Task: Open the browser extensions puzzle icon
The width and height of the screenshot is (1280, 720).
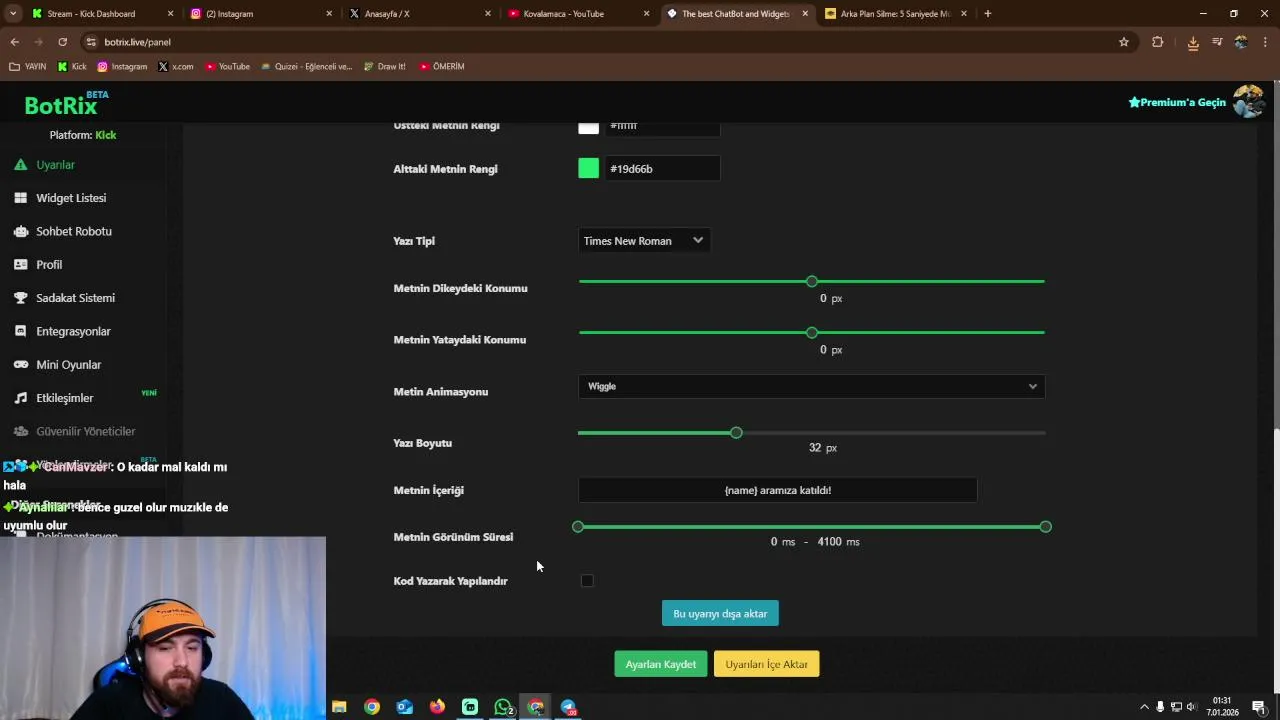Action: click(1158, 42)
